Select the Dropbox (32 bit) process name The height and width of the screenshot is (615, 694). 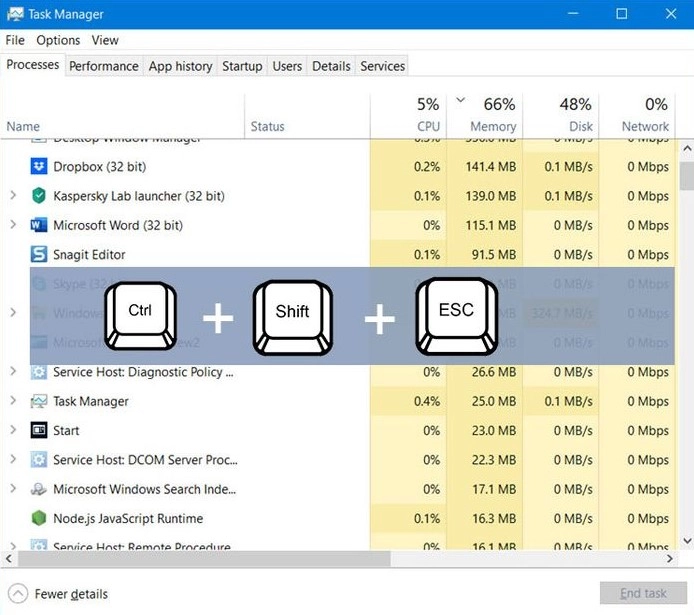(x=100, y=167)
